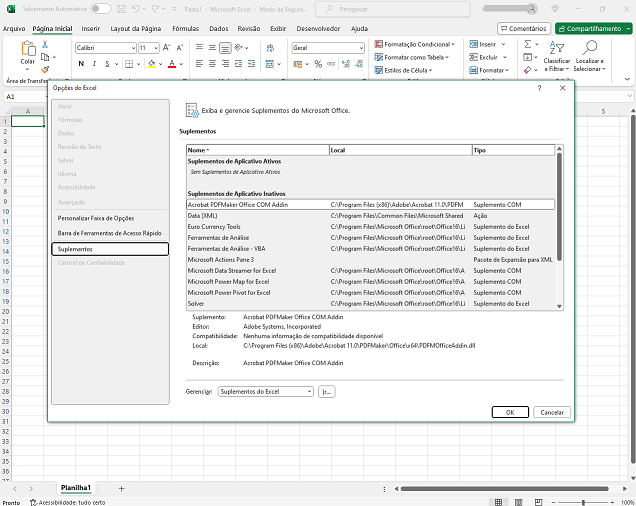Click the percent style icon

click(318, 64)
